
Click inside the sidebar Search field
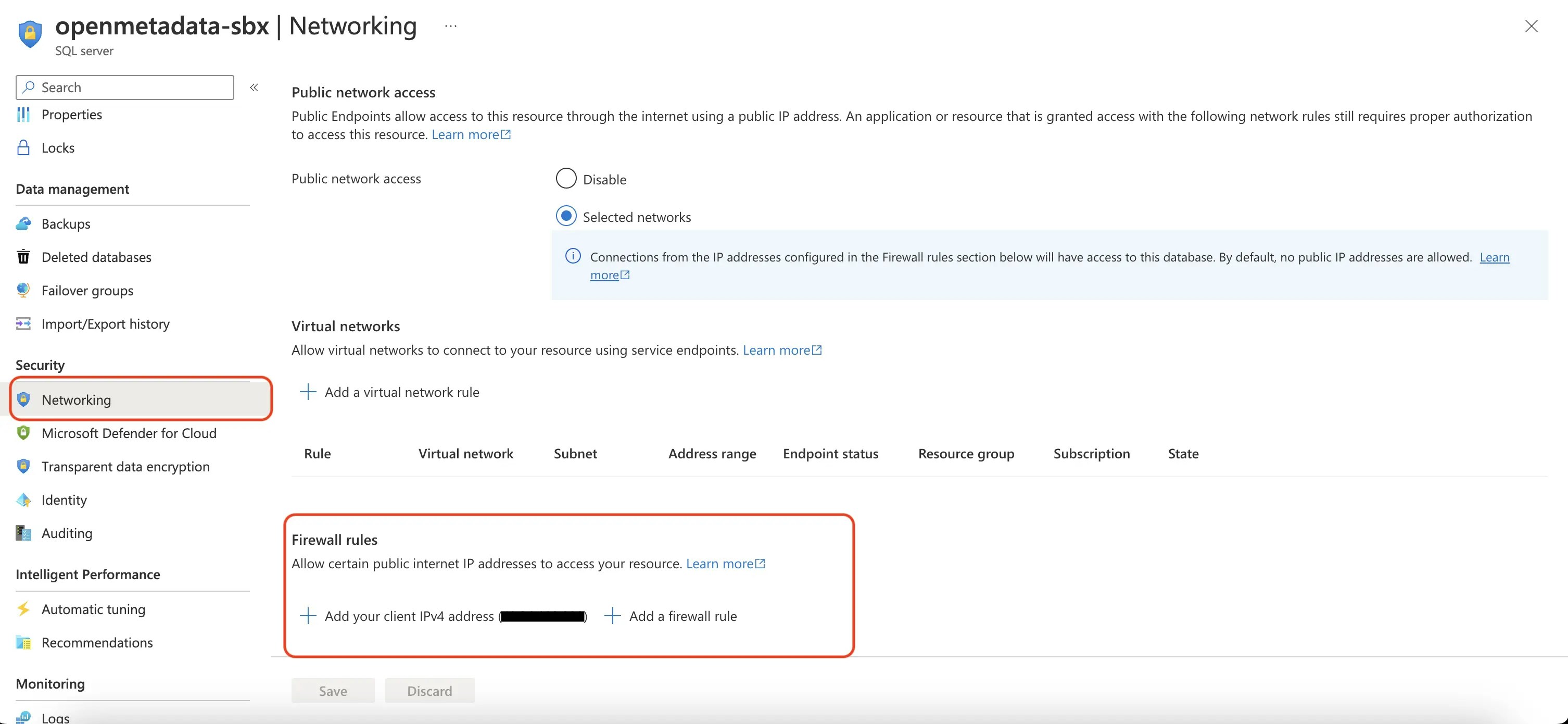click(124, 87)
